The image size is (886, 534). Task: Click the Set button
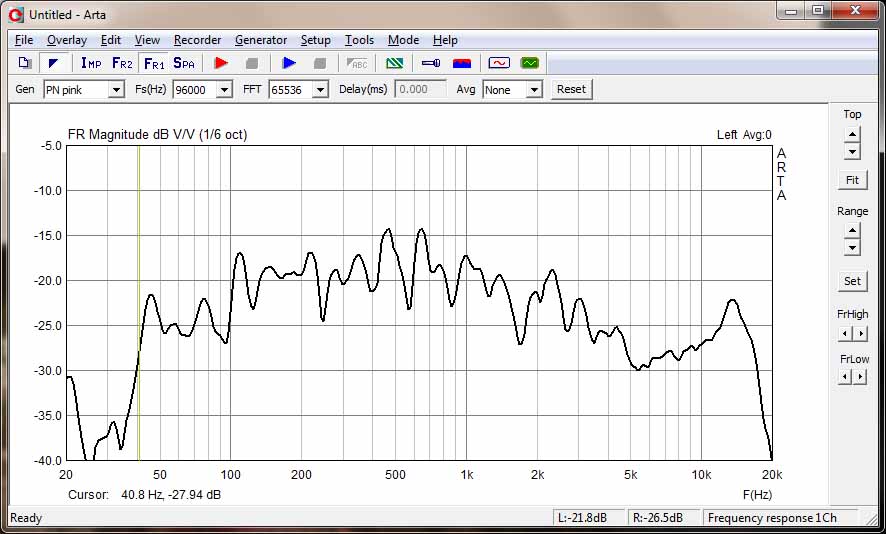852,281
